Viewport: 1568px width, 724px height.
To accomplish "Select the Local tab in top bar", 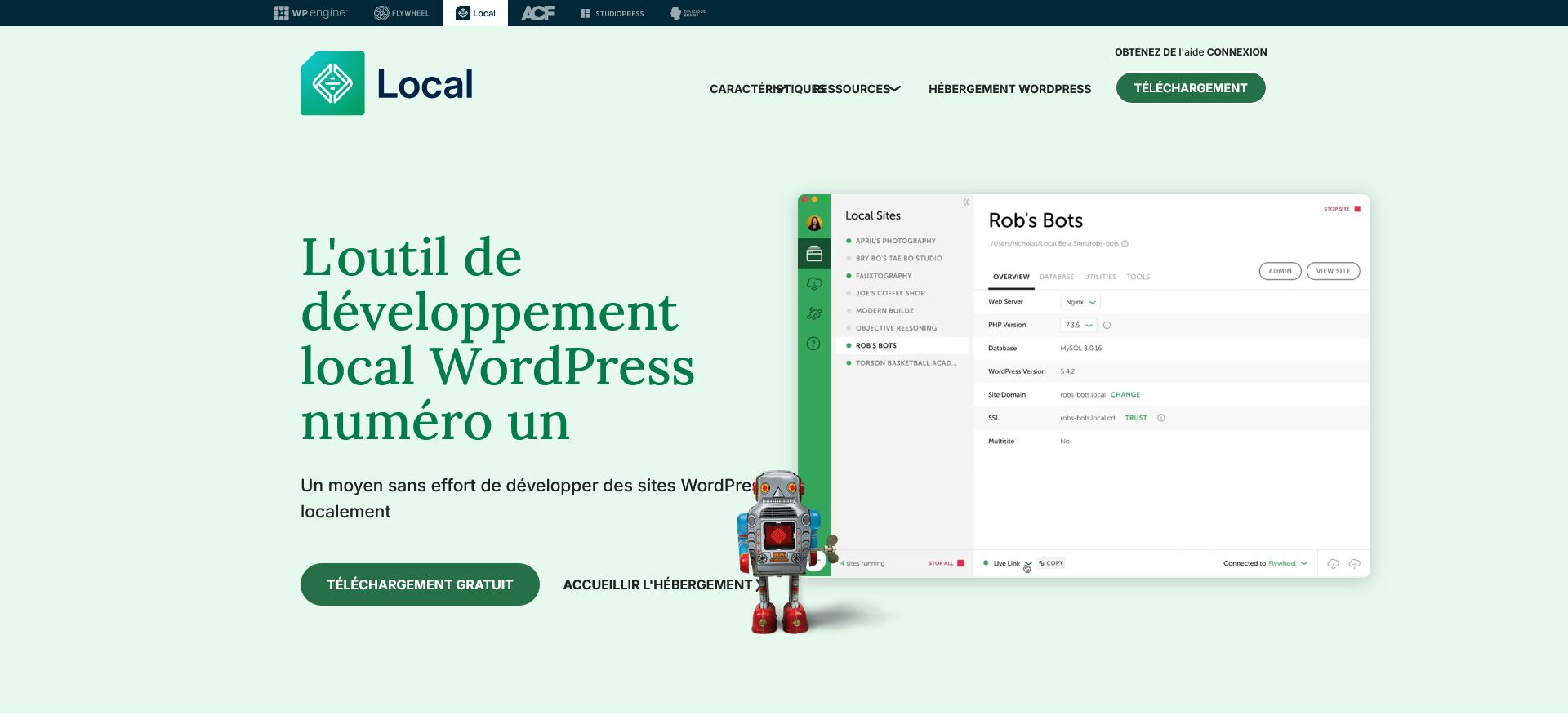I will click(x=475, y=13).
